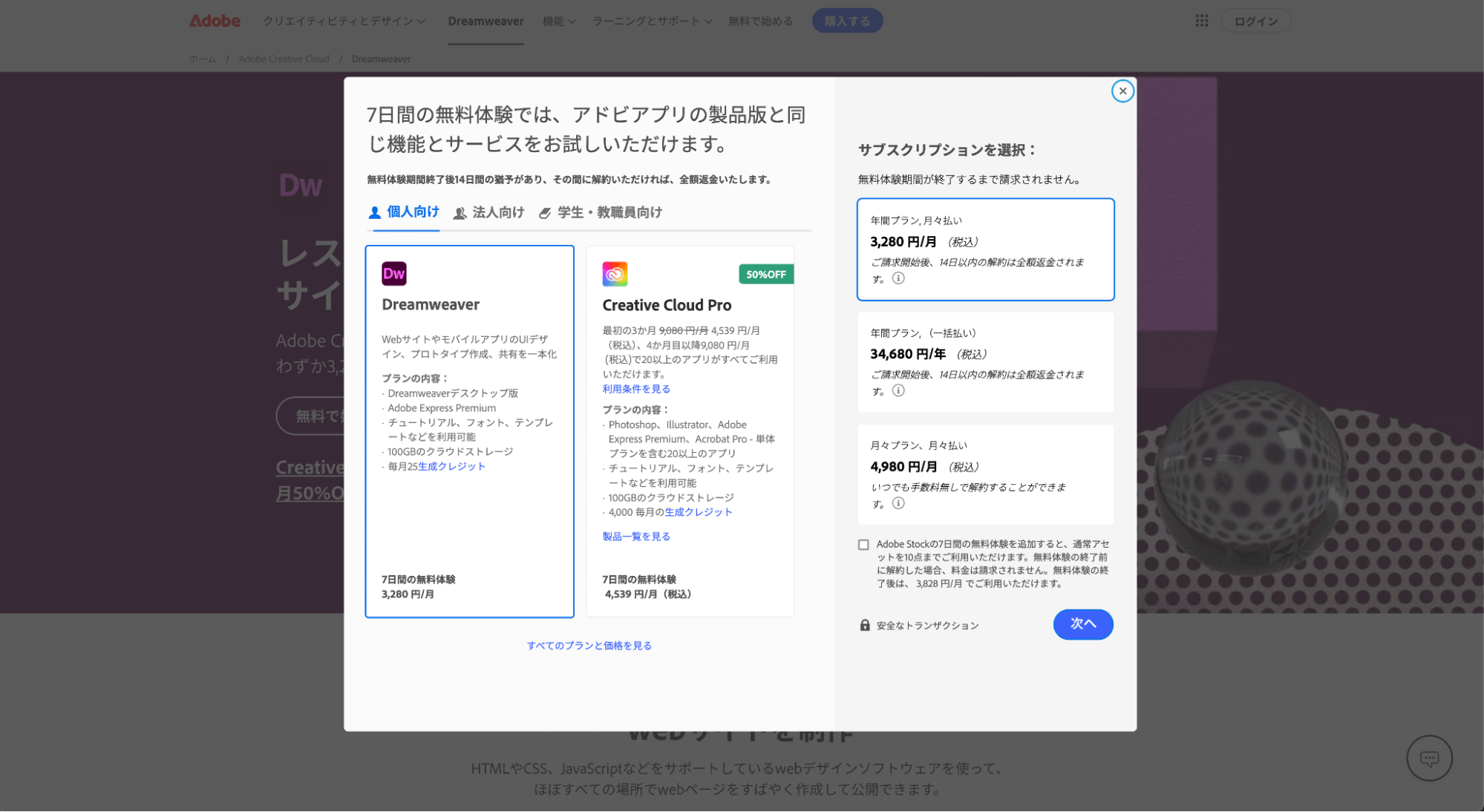Enable the Adobe Stock free trial checkbox
This screenshot has height=812, width=1484.
pos(863,544)
